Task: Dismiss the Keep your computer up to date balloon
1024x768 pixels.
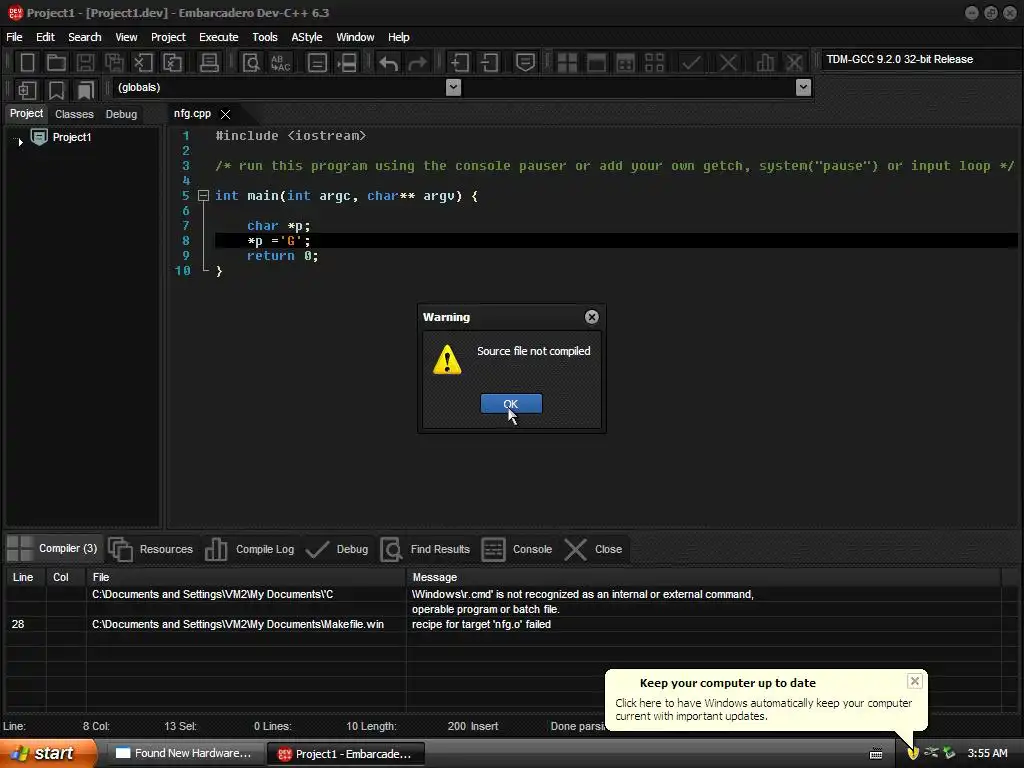Action: click(x=914, y=681)
